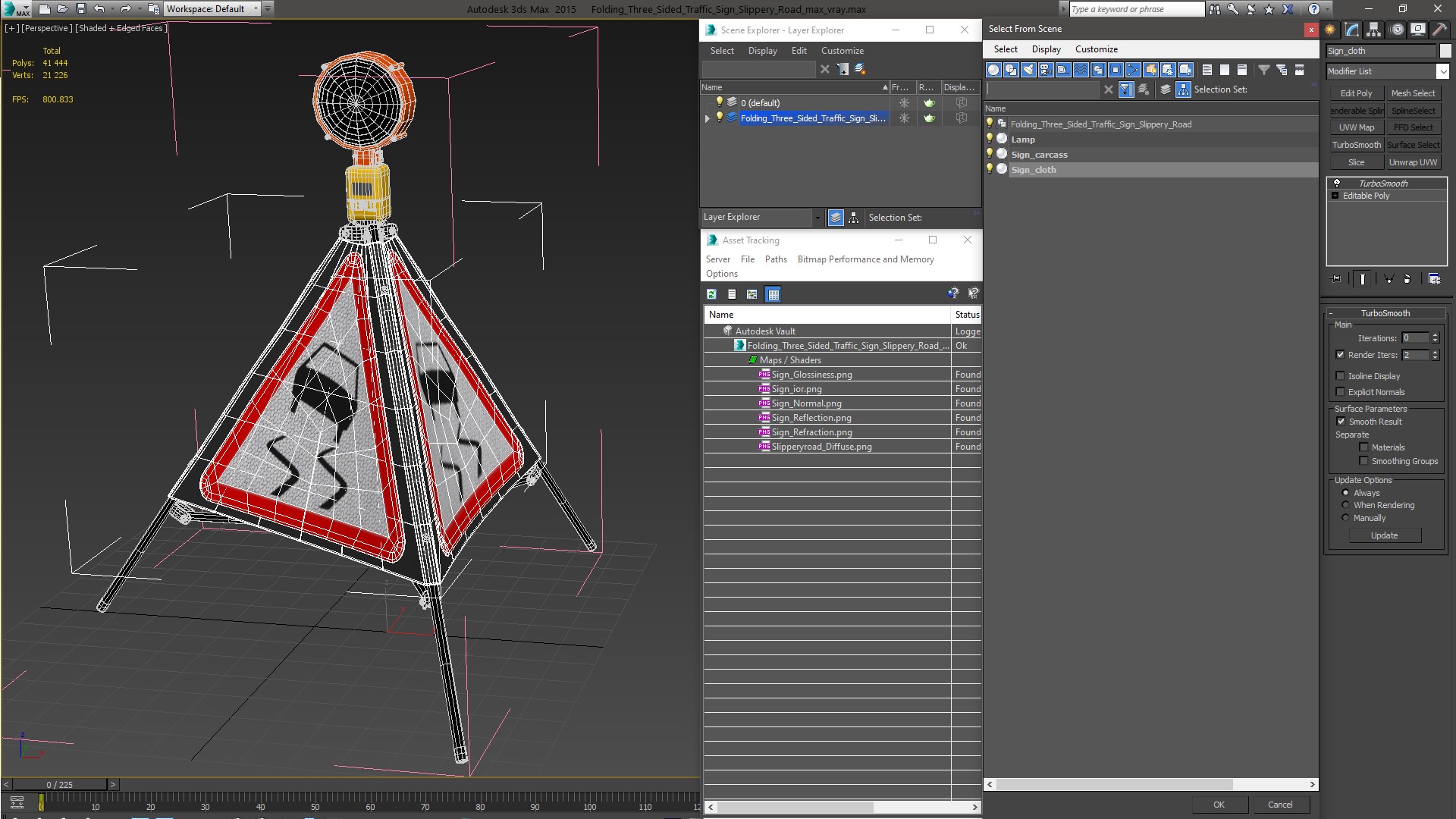Screen dimensions: 1456x819
Task: Toggle the Smooth Result checkbox
Action: pos(1341,422)
